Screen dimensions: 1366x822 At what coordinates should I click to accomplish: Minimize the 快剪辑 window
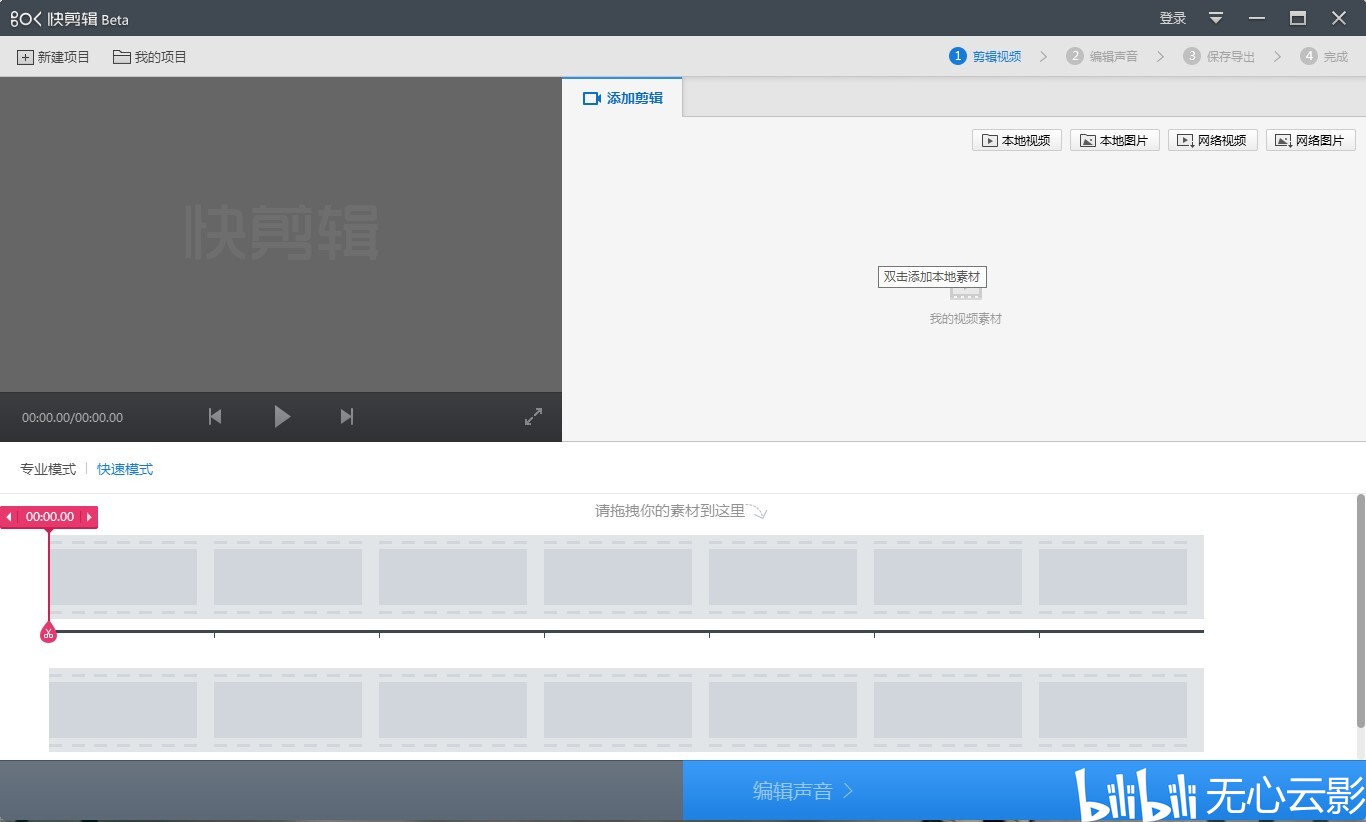[1256, 18]
